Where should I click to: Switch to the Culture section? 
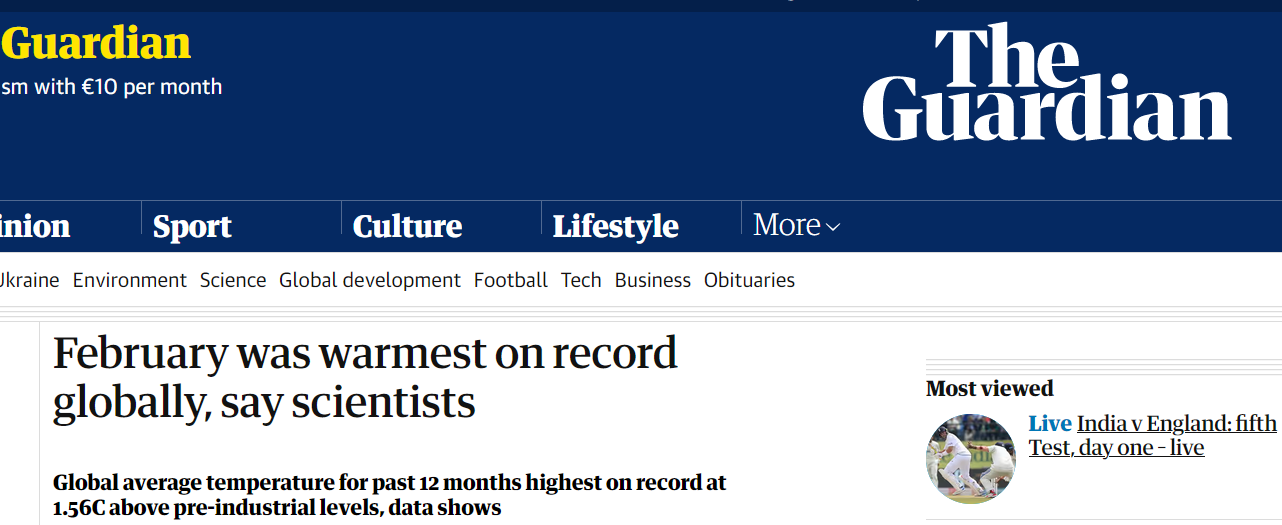click(407, 227)
